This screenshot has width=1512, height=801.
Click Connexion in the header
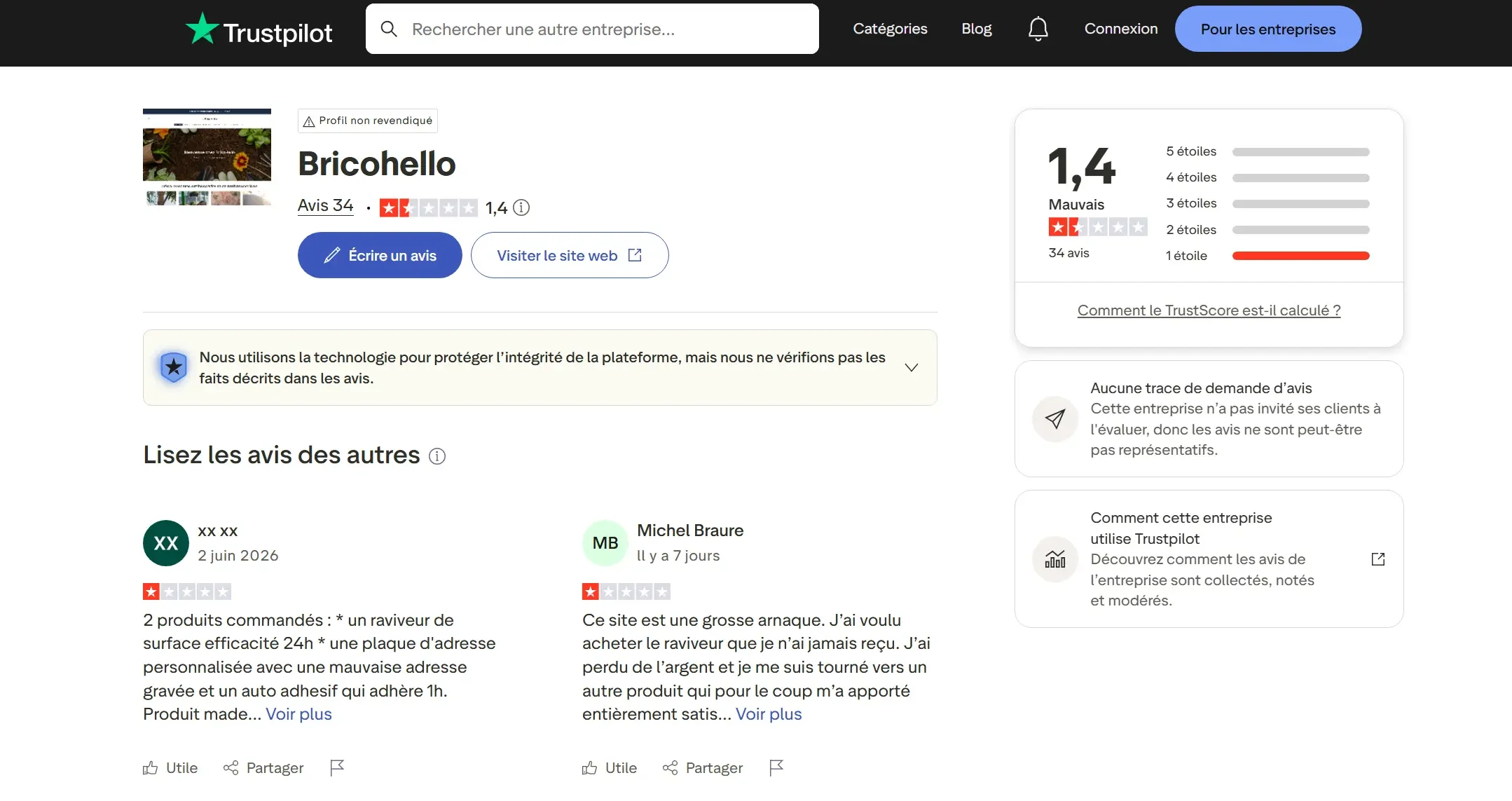pos(1121,29)
